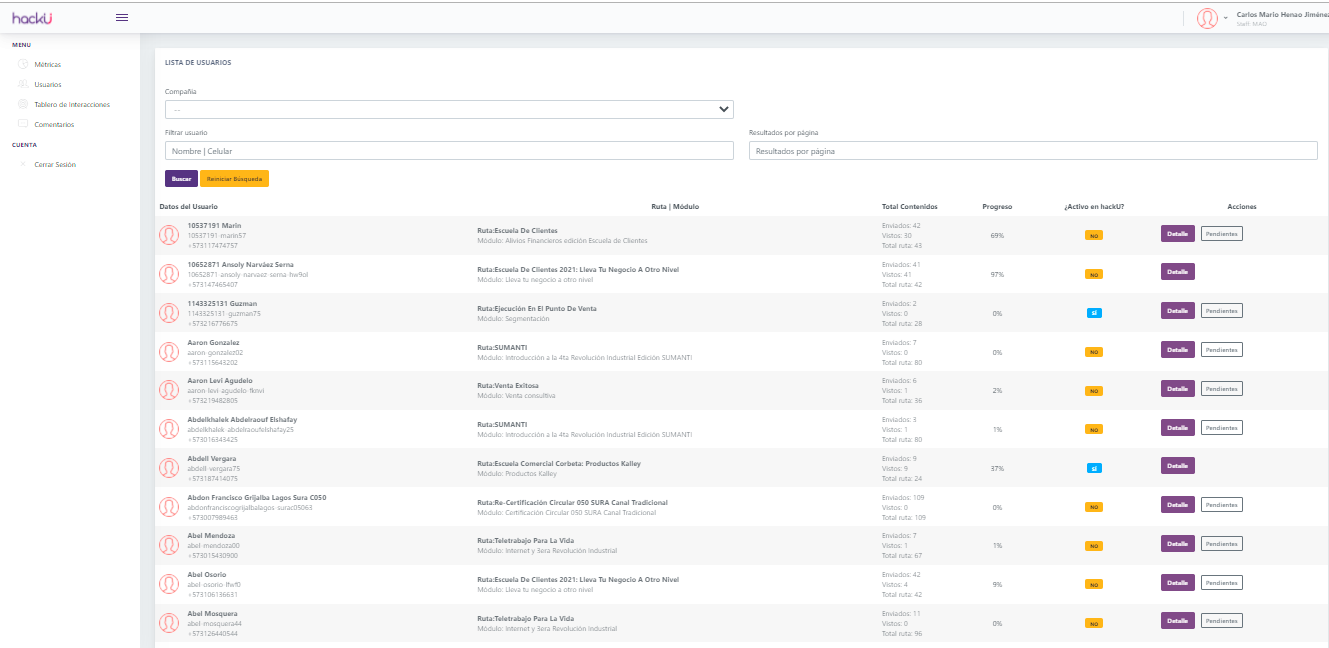Screen dimensions: 1329x648
Task: Click avatar icon for Abdell Vergara
Action: click(x=169, y=468)
